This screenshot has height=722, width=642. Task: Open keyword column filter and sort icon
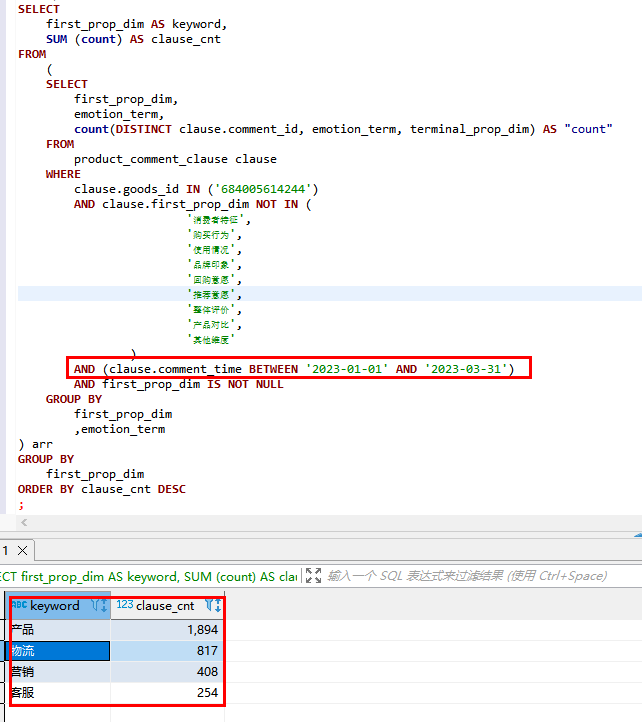pyautogui.click(x=99, y=605)
